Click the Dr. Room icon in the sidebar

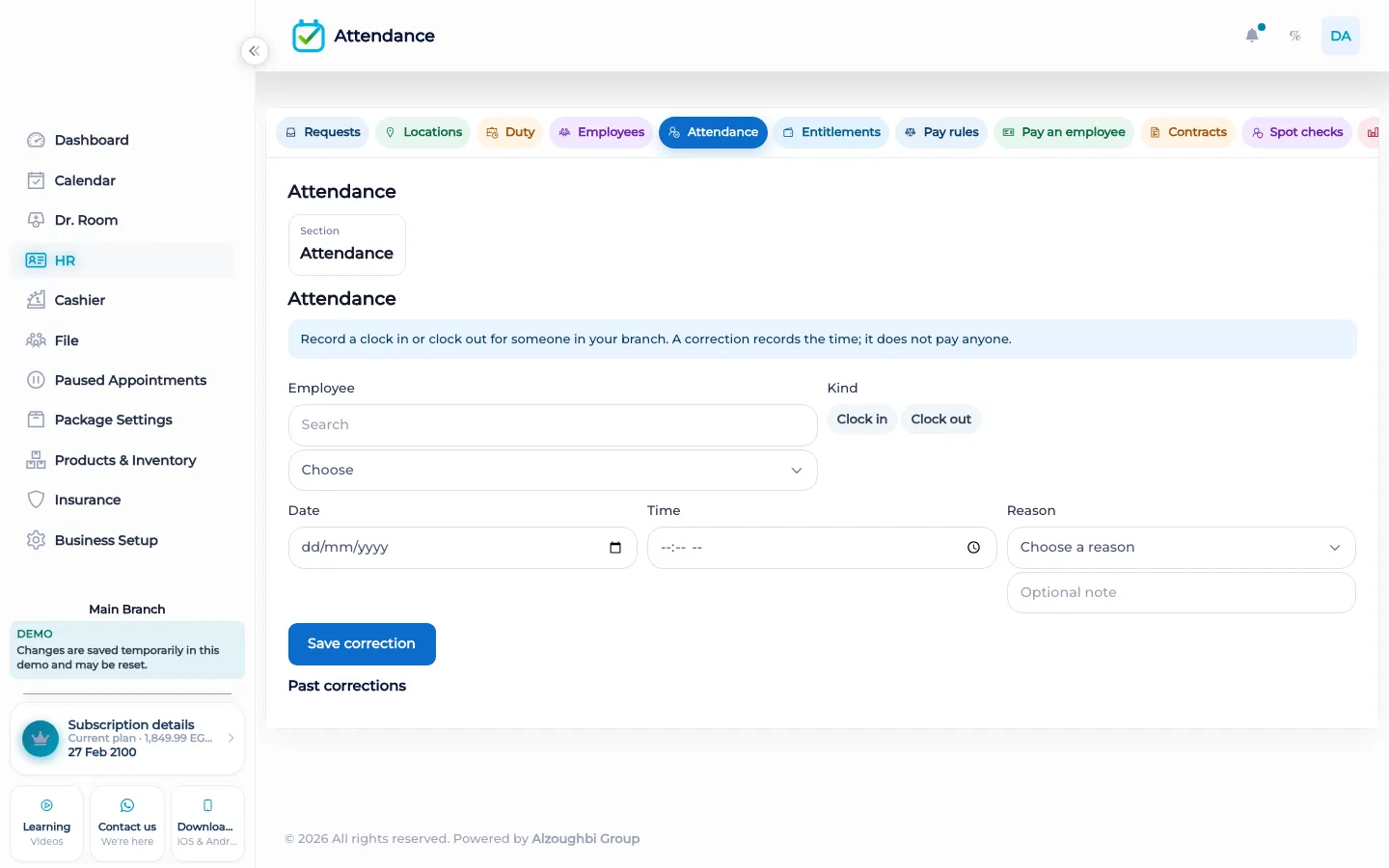(36, 220)
